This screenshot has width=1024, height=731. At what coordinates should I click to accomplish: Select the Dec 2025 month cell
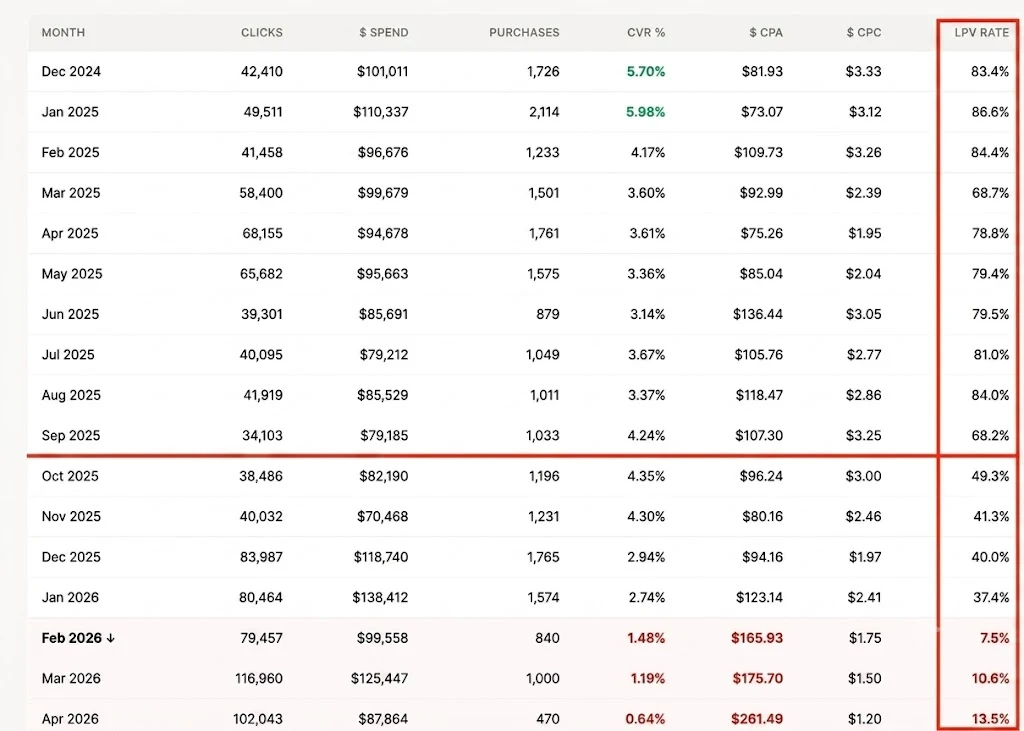[71, 558]
